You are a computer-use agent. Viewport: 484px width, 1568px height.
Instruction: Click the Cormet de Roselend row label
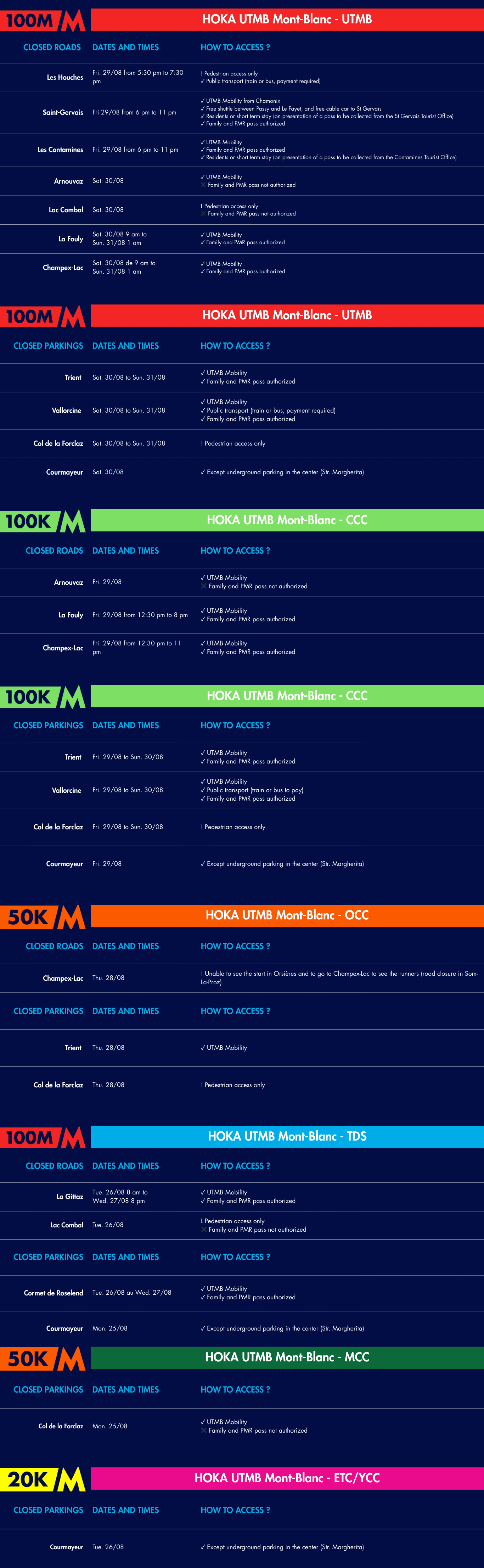click(x=54, y=1293)
